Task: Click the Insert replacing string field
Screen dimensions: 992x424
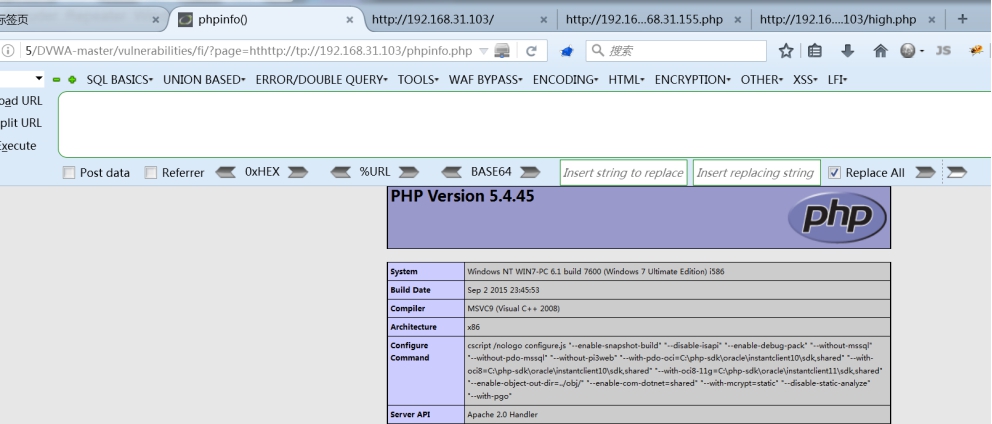Action: pos(757,172)
